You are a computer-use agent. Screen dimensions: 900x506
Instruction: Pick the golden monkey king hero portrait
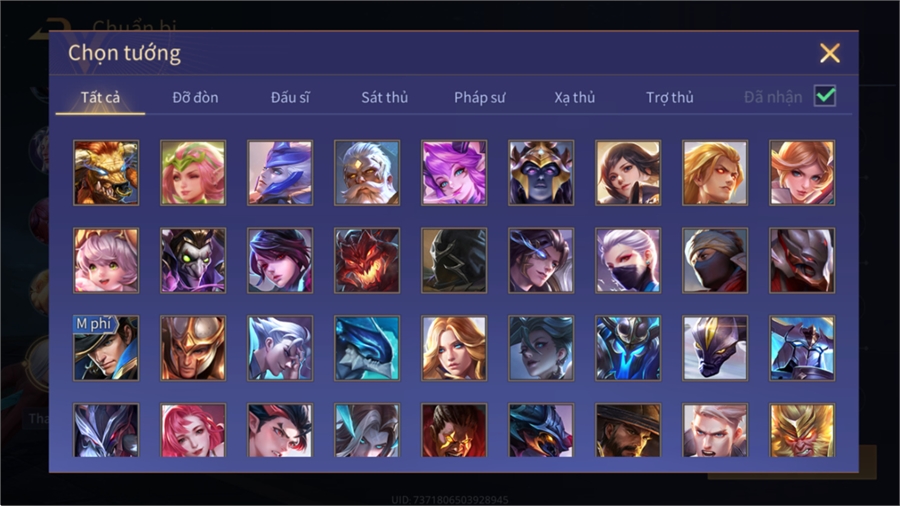tap(802, 430)
